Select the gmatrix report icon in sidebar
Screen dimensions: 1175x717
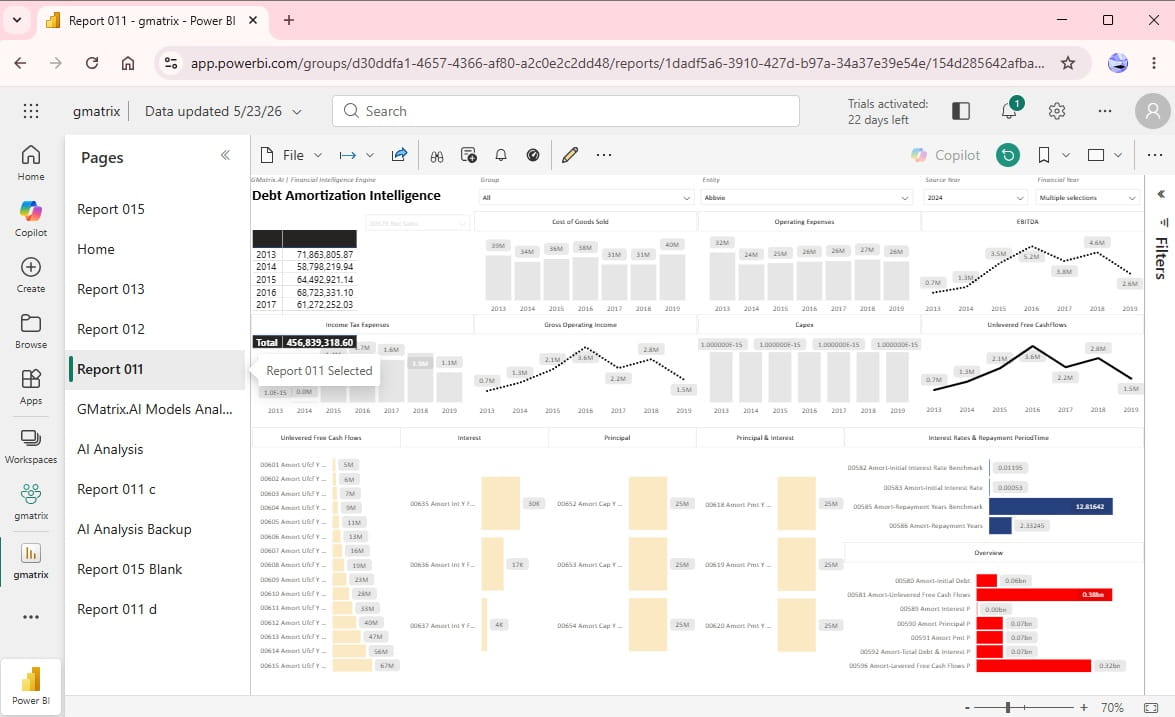[x=31, y=561]
